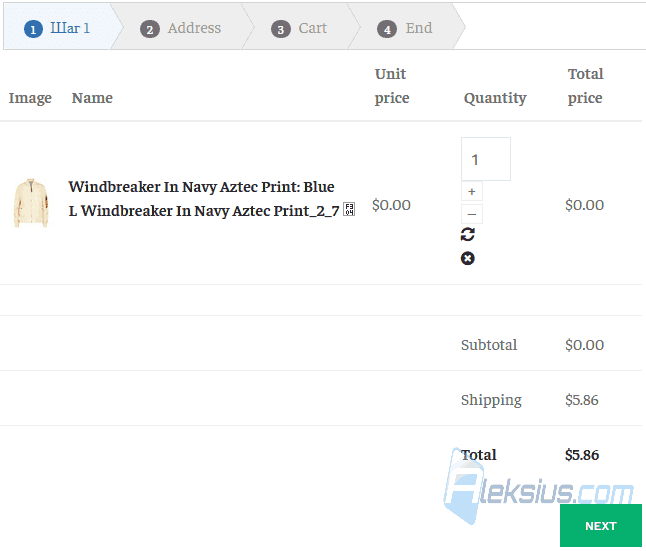Increase quantity with the plus button

pos(472,192)
